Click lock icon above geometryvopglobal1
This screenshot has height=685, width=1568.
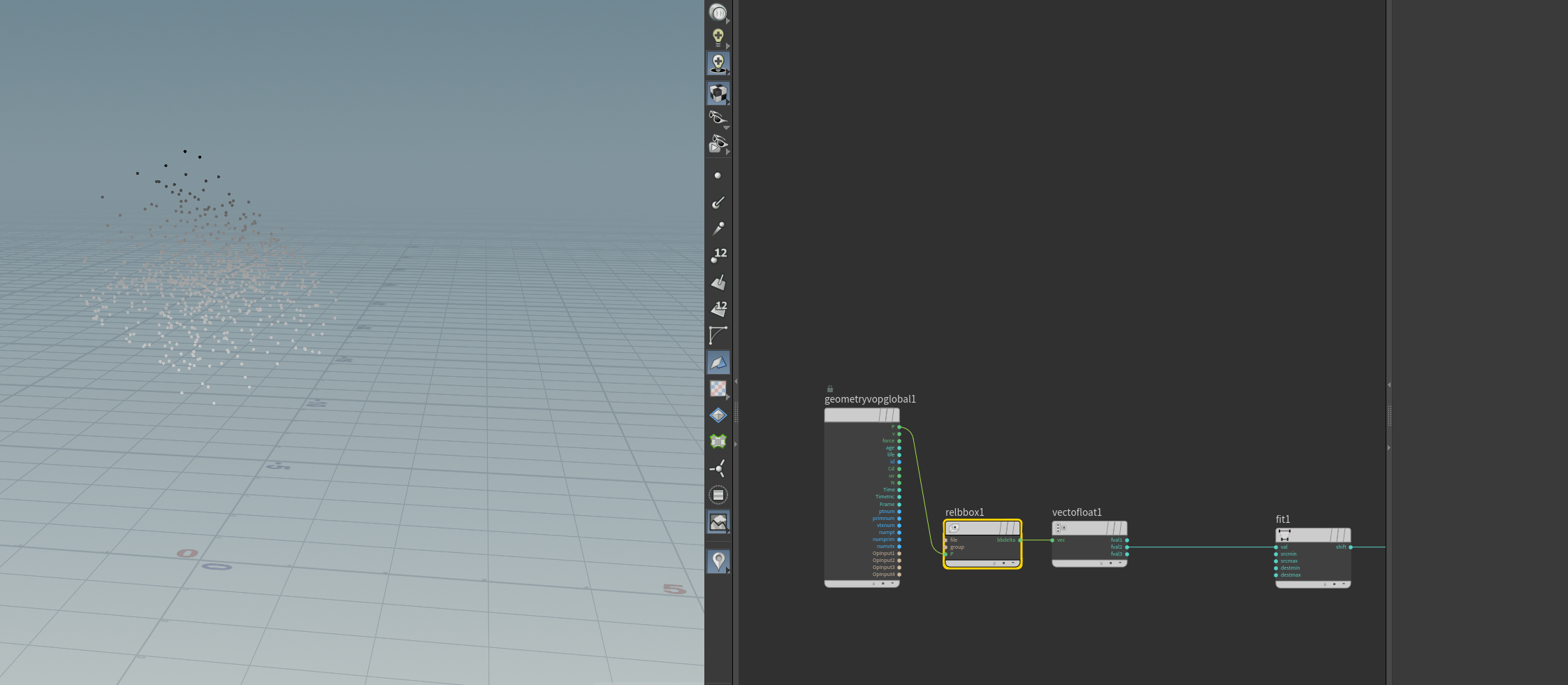pos(830,389)
